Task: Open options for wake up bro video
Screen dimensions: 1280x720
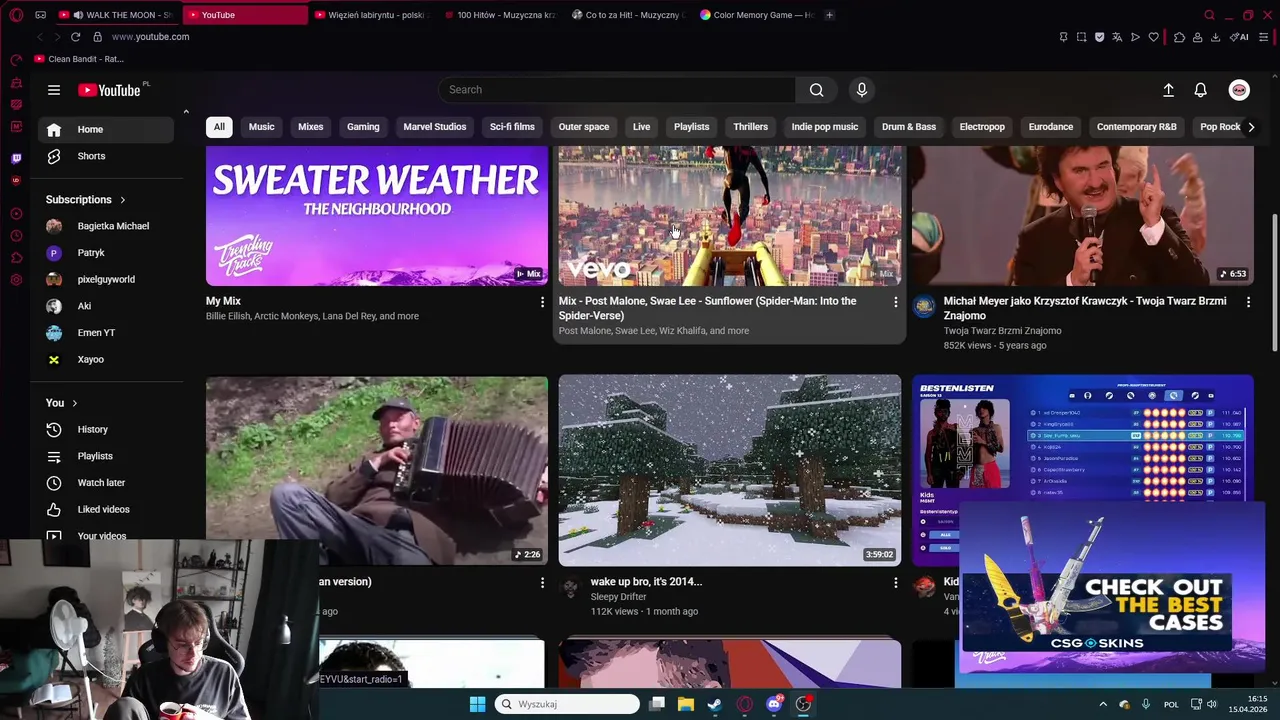Action: (x=895, y=582)
